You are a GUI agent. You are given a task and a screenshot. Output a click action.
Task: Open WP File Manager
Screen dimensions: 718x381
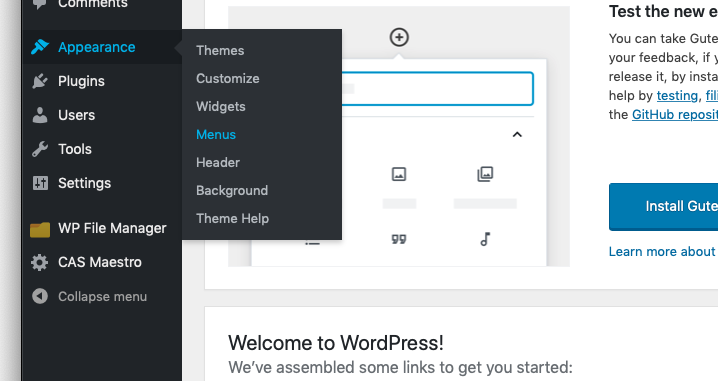tap(102, 229)
